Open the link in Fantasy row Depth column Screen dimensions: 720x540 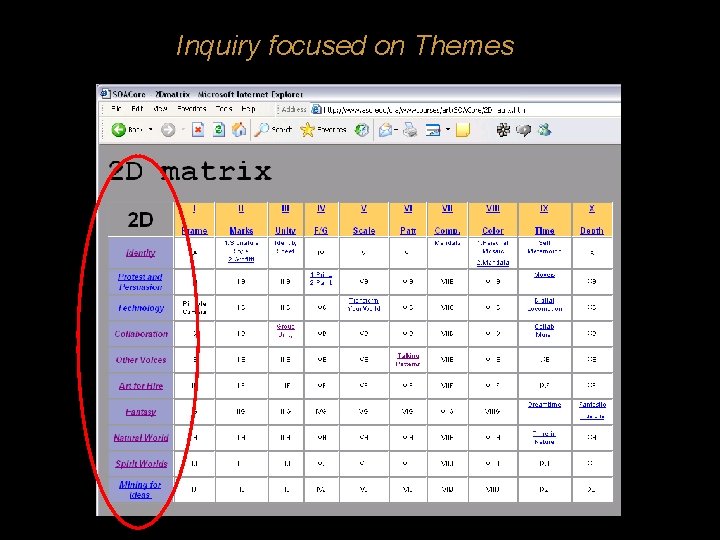592,411
